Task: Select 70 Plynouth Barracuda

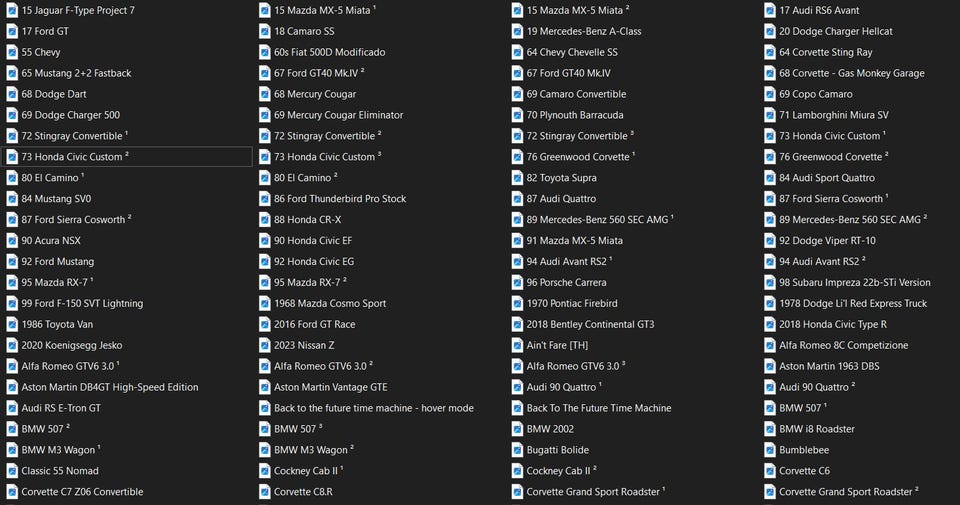Action: point(575,115)
